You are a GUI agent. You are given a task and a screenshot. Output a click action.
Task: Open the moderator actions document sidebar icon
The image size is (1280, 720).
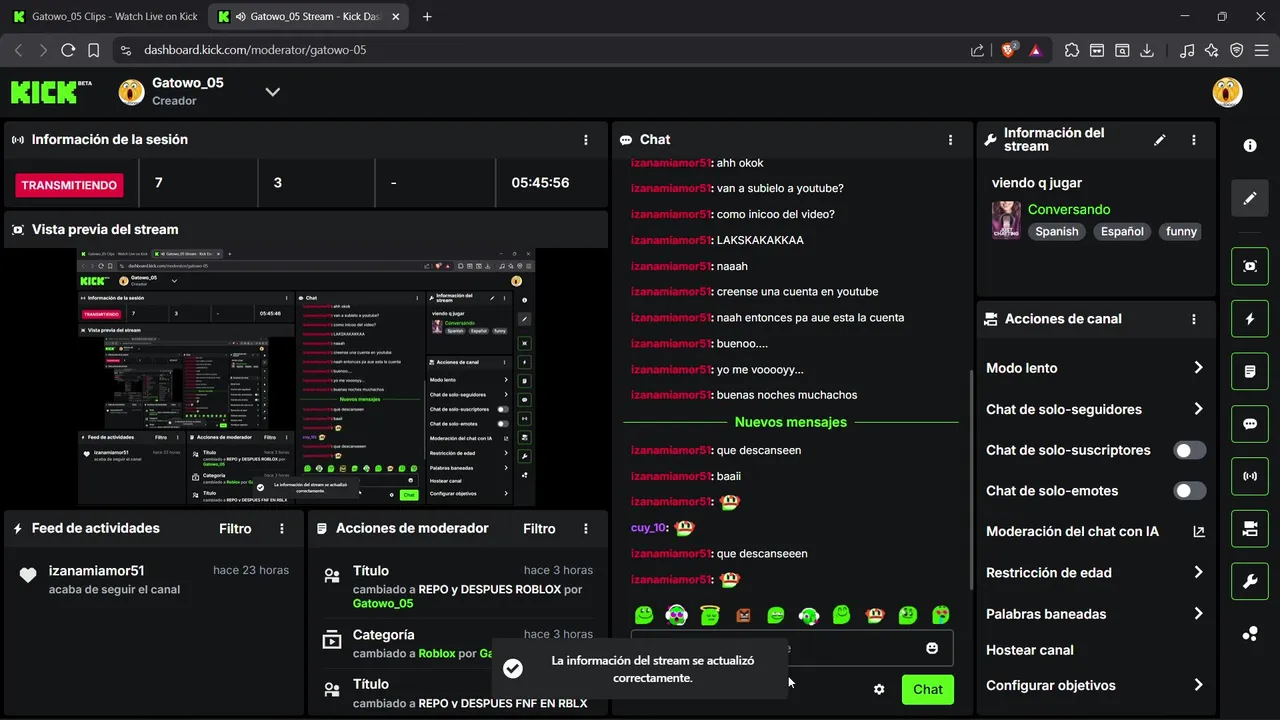click(x=1250, y=371)
